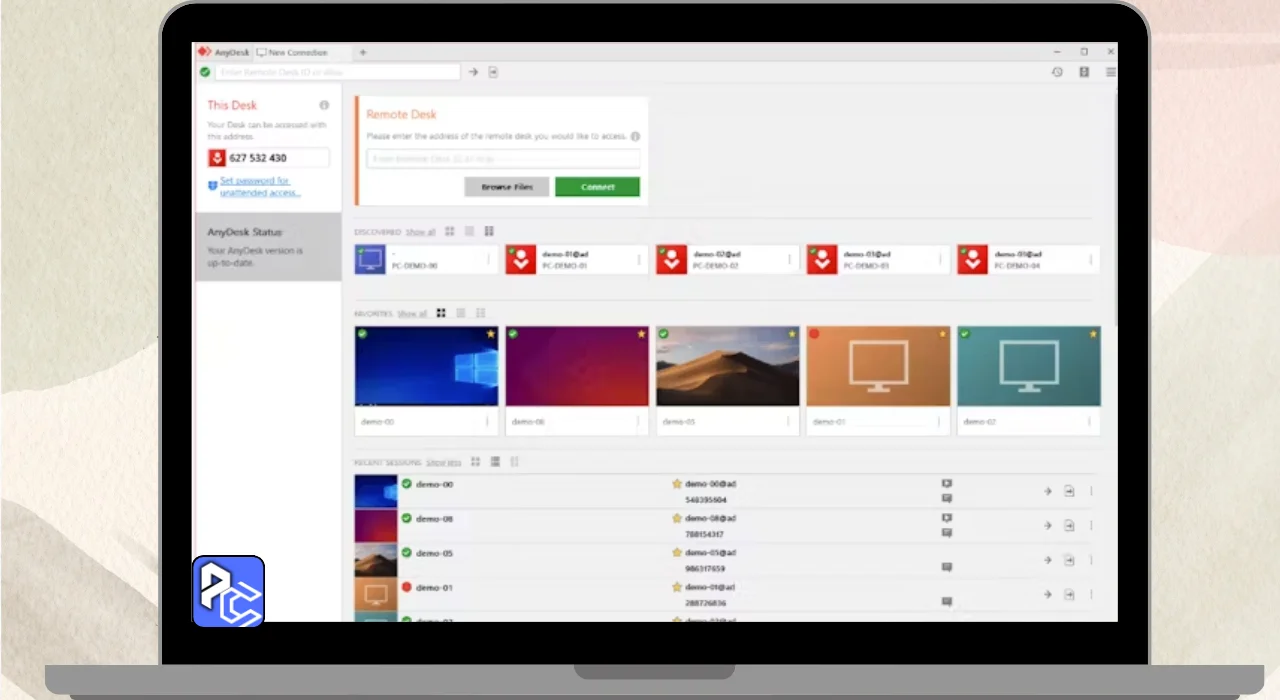
Task: Switch Discovered section to list view
Action: click(469, 231)
